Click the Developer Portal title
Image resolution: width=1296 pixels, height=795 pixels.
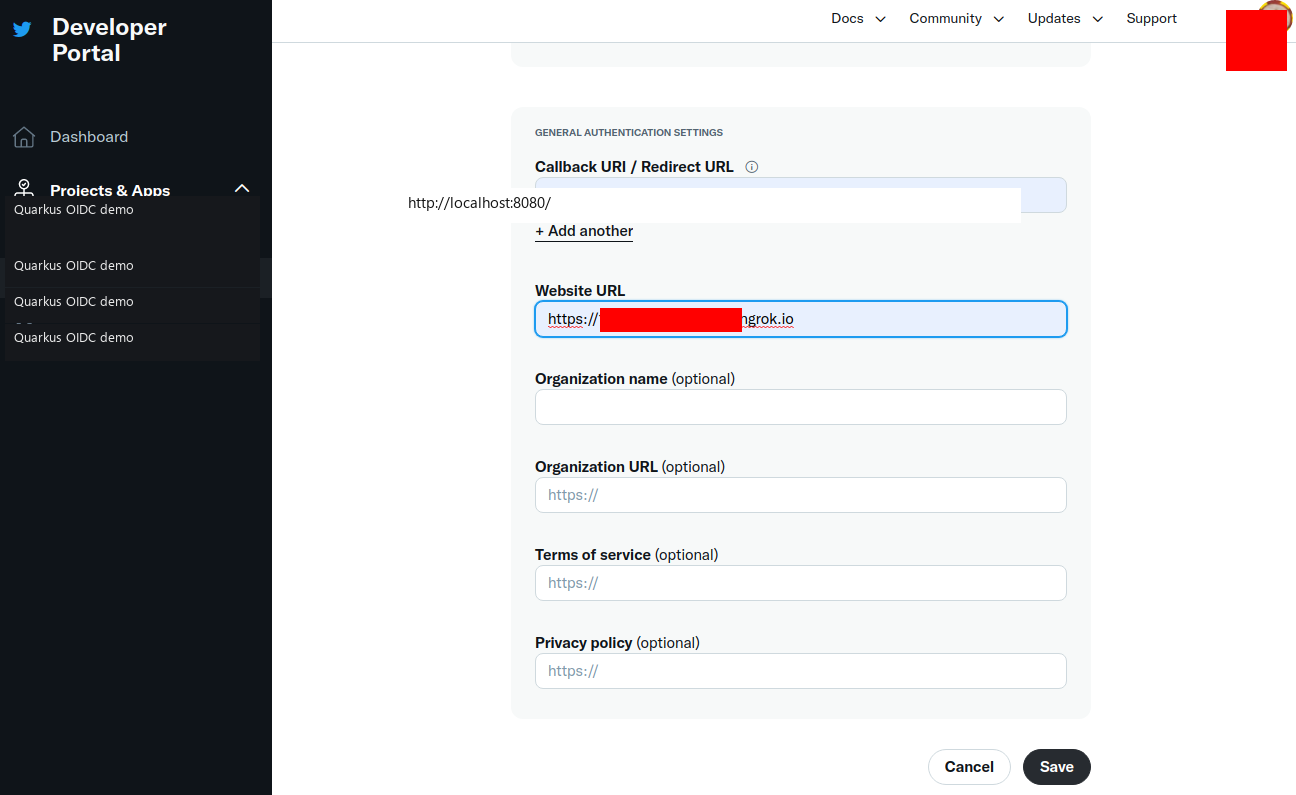tap(109, 40)
